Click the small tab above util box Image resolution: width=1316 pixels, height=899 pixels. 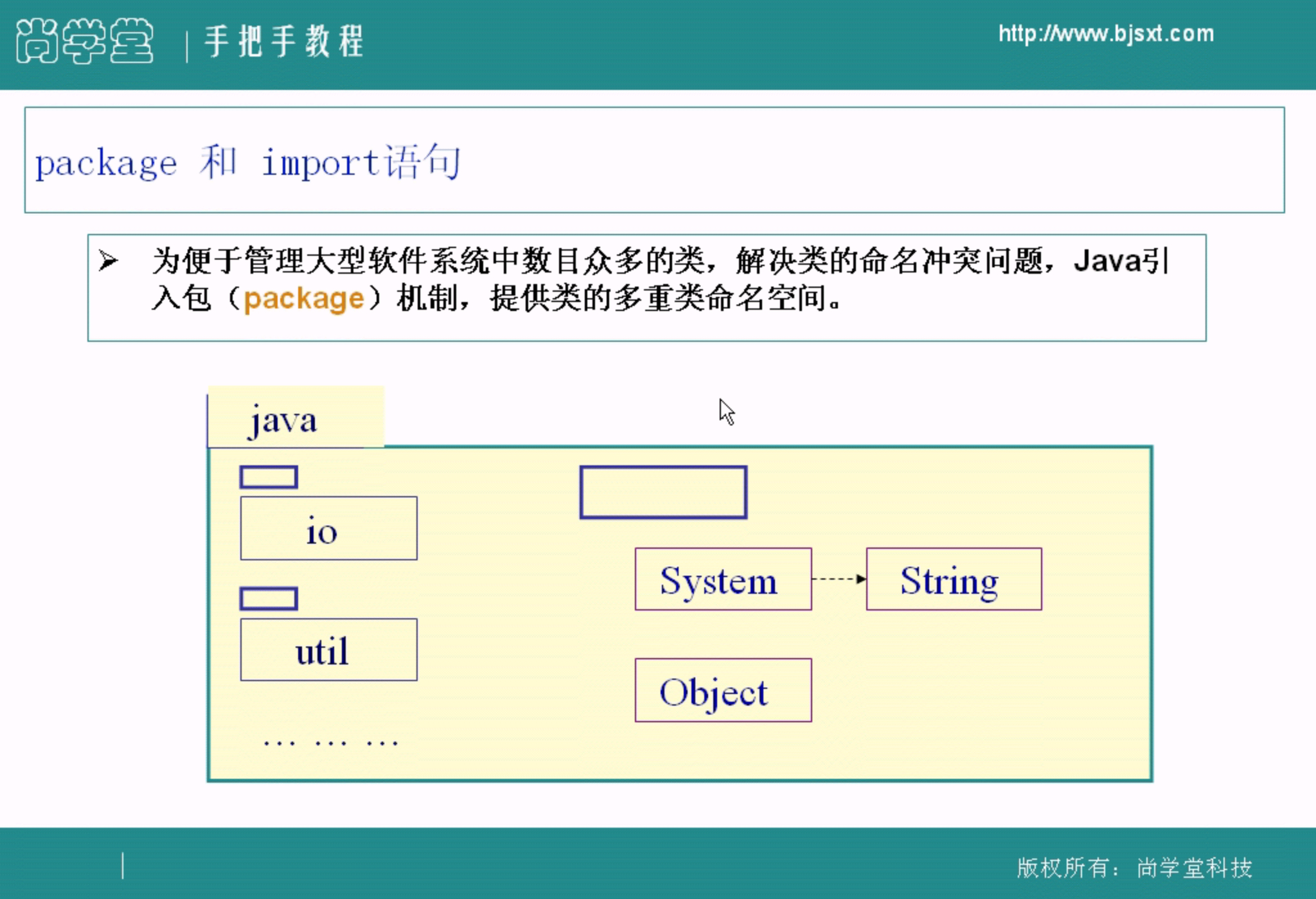point(269,599)
